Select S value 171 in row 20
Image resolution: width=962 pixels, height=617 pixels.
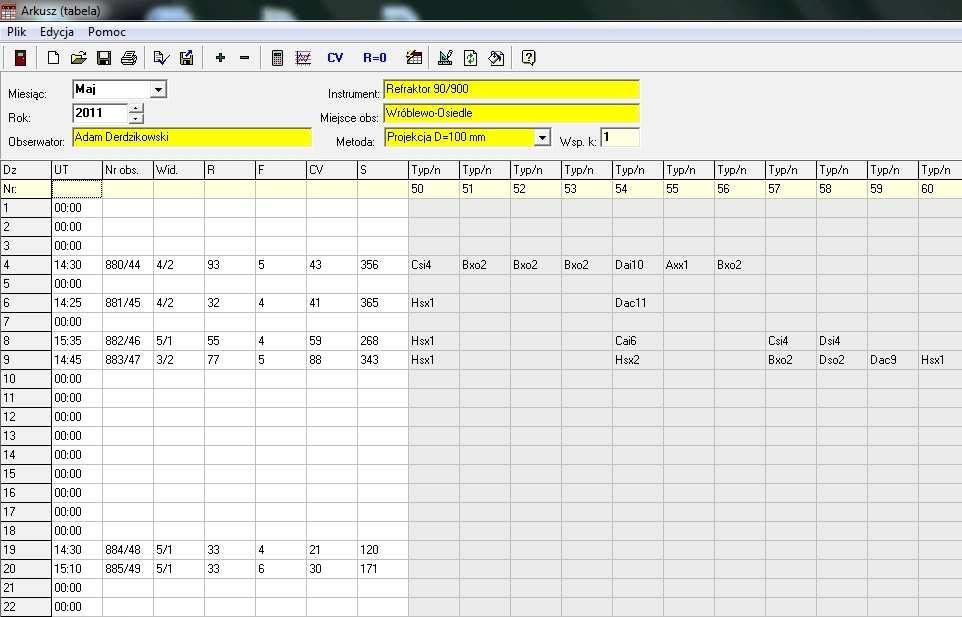[x=382, y=569]
